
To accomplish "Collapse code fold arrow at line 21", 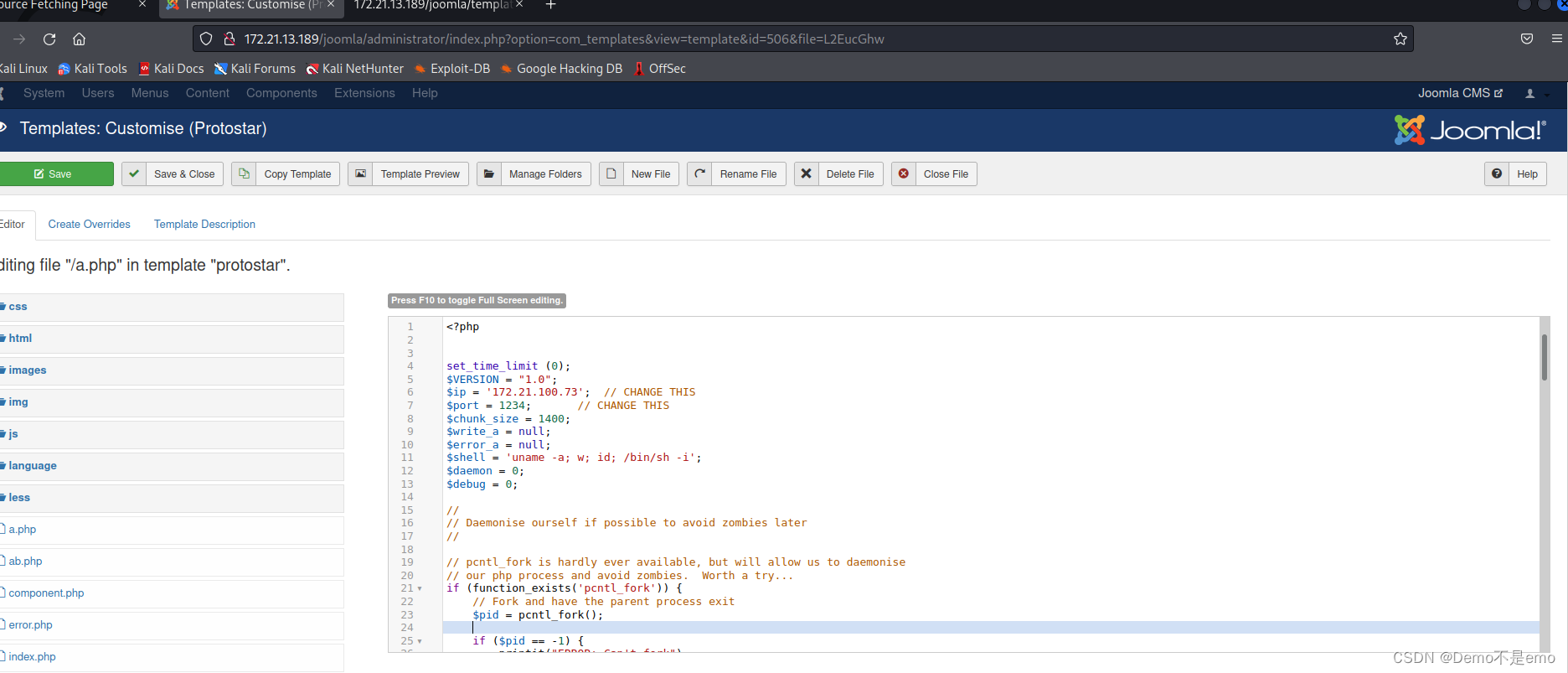I will [420, 589].
